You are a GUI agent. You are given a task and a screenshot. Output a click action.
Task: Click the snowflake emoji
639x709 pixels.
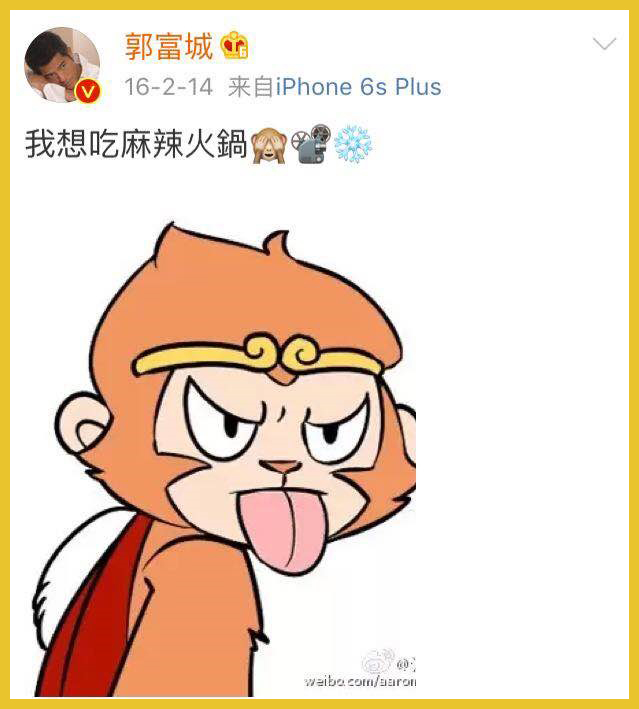pos(353,144)
